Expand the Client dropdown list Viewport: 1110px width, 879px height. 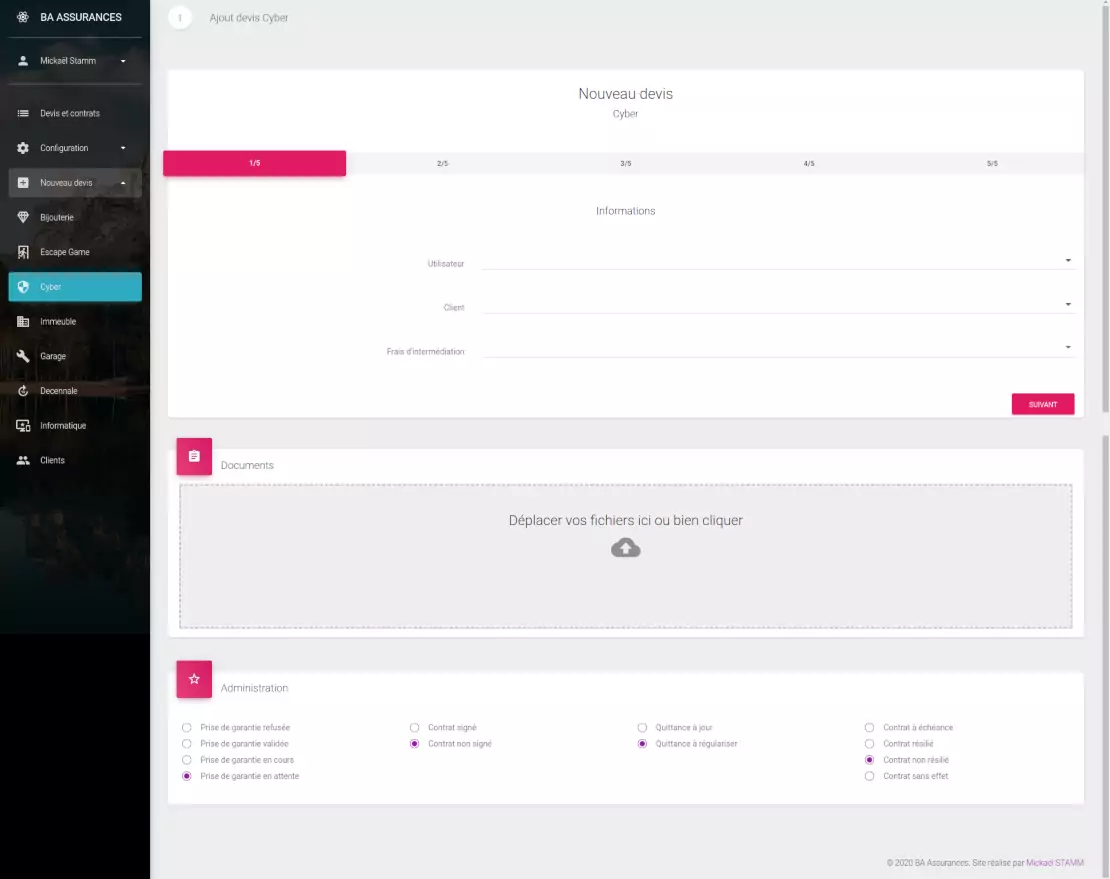tap(777, 305)
